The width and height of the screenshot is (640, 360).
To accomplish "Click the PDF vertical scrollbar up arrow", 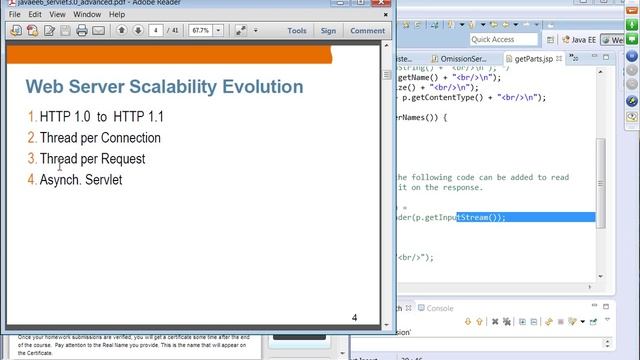I will pyautogui.click(x=387, y=45).
